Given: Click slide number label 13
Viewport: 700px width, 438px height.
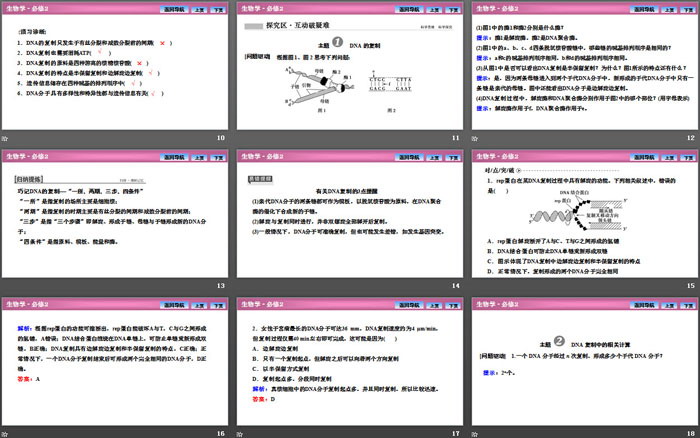Looking at the screenshot, I should (x=221, y=286).
